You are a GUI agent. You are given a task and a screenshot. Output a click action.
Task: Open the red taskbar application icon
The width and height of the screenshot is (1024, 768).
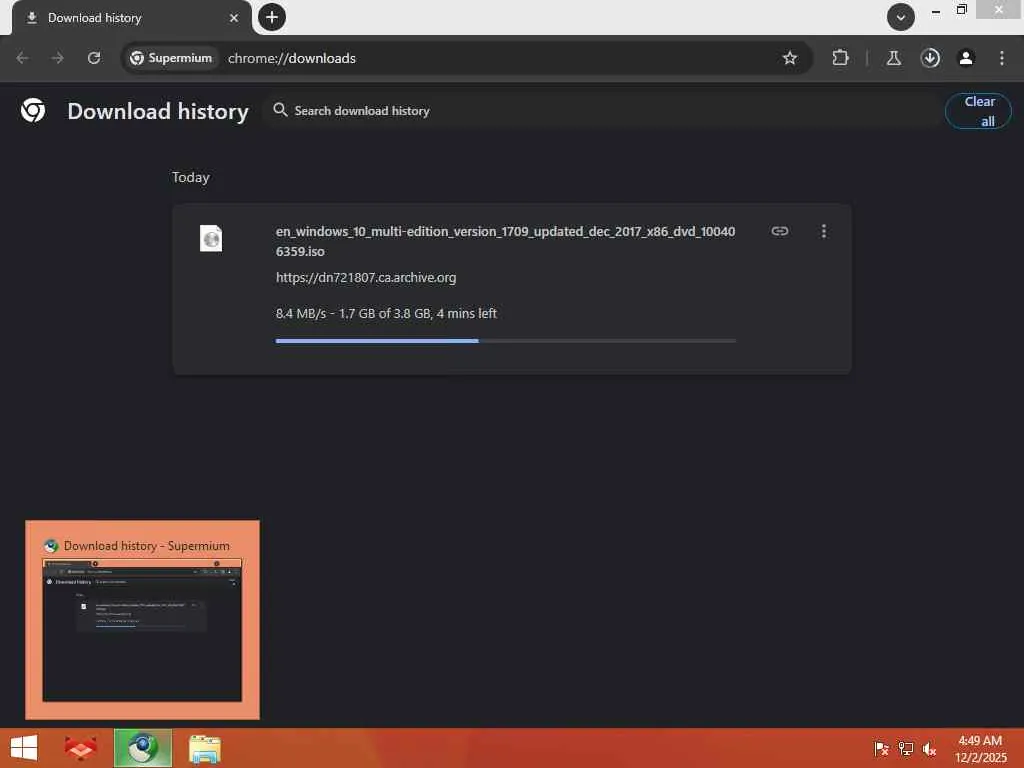pos(80,748)
